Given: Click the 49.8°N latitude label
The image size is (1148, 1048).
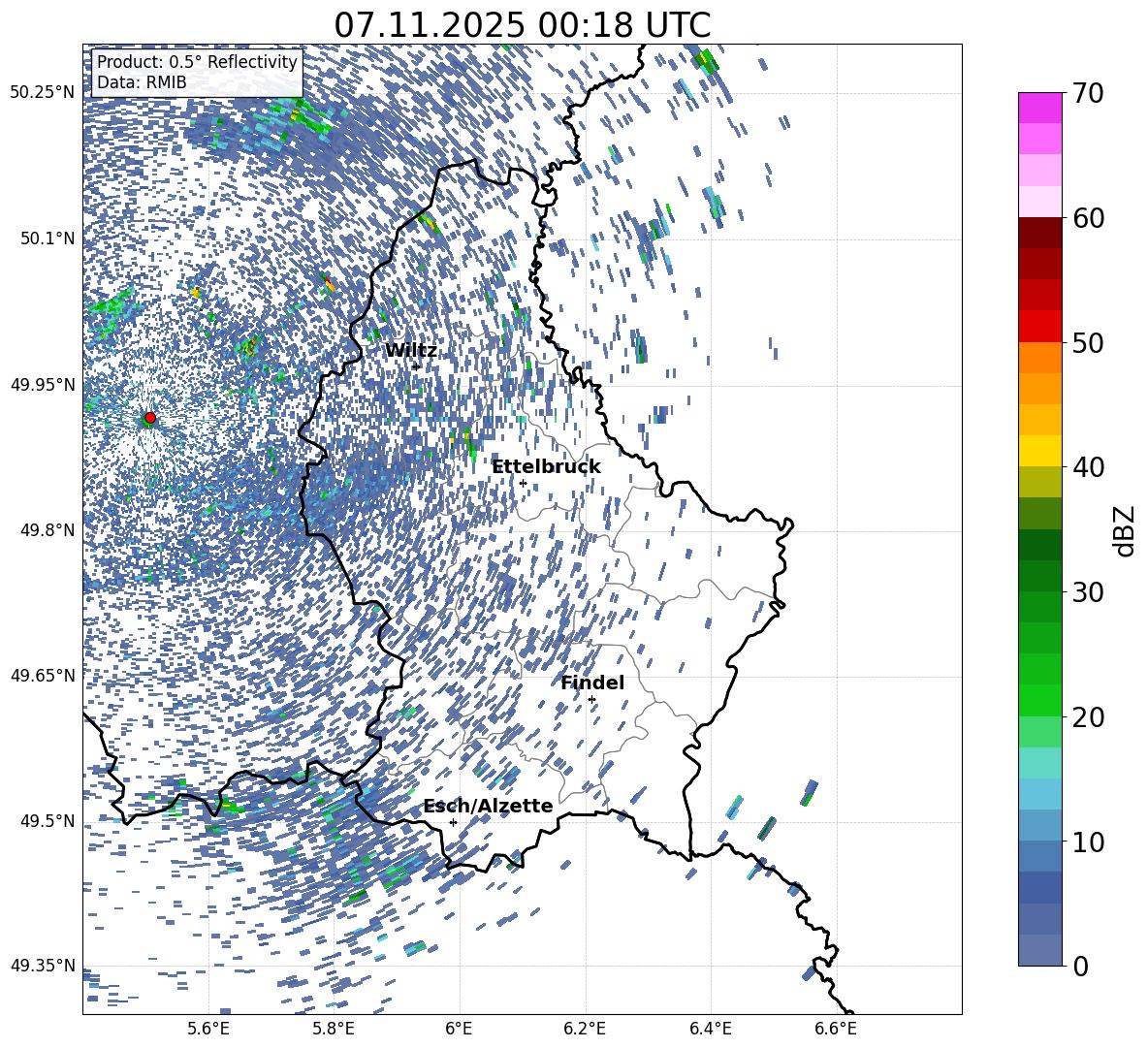Looking at the screenshot, I should click(x=47, y=530).
